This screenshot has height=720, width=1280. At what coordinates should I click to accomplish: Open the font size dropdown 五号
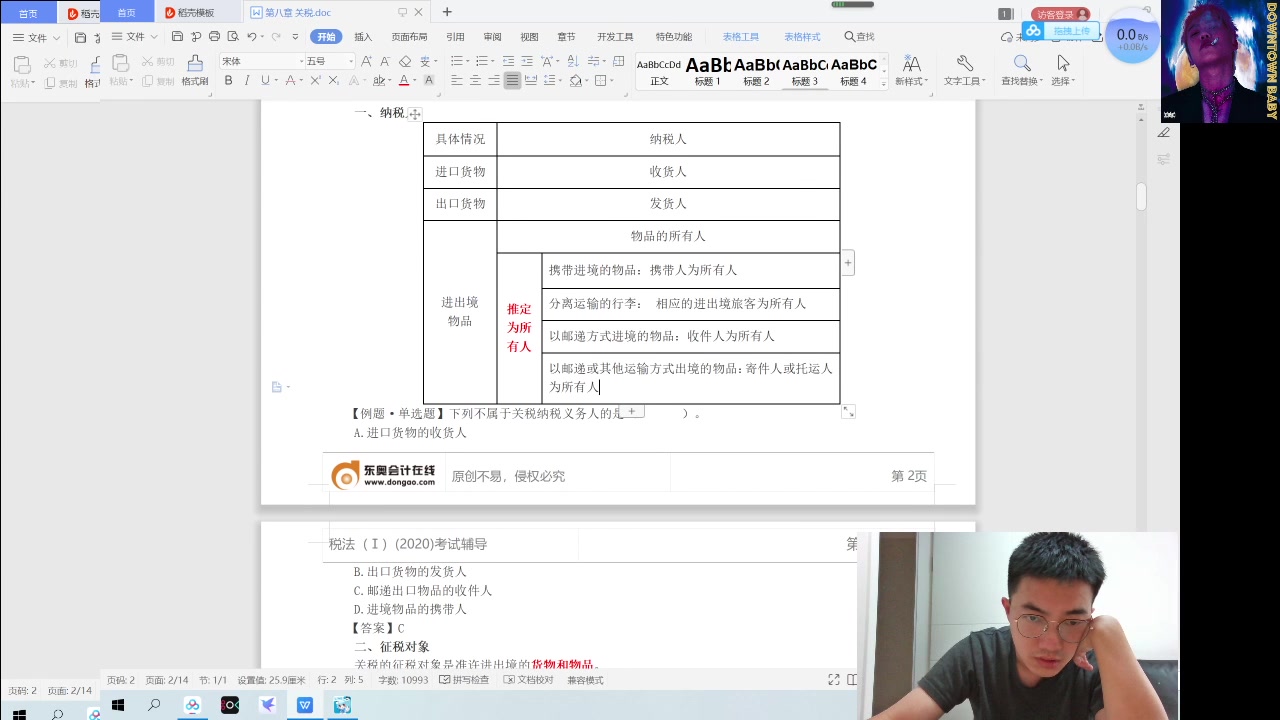[x=351, y=61]
